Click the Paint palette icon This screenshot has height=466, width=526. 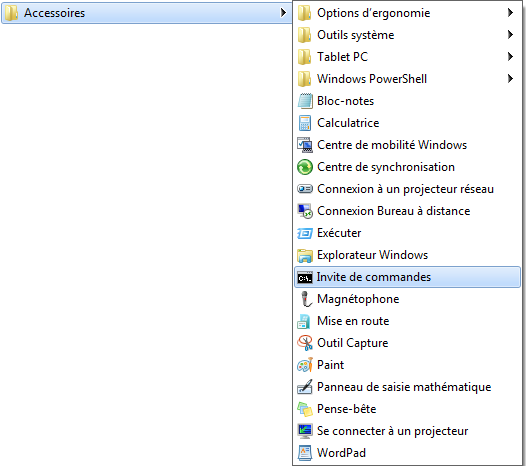[305, 365]
